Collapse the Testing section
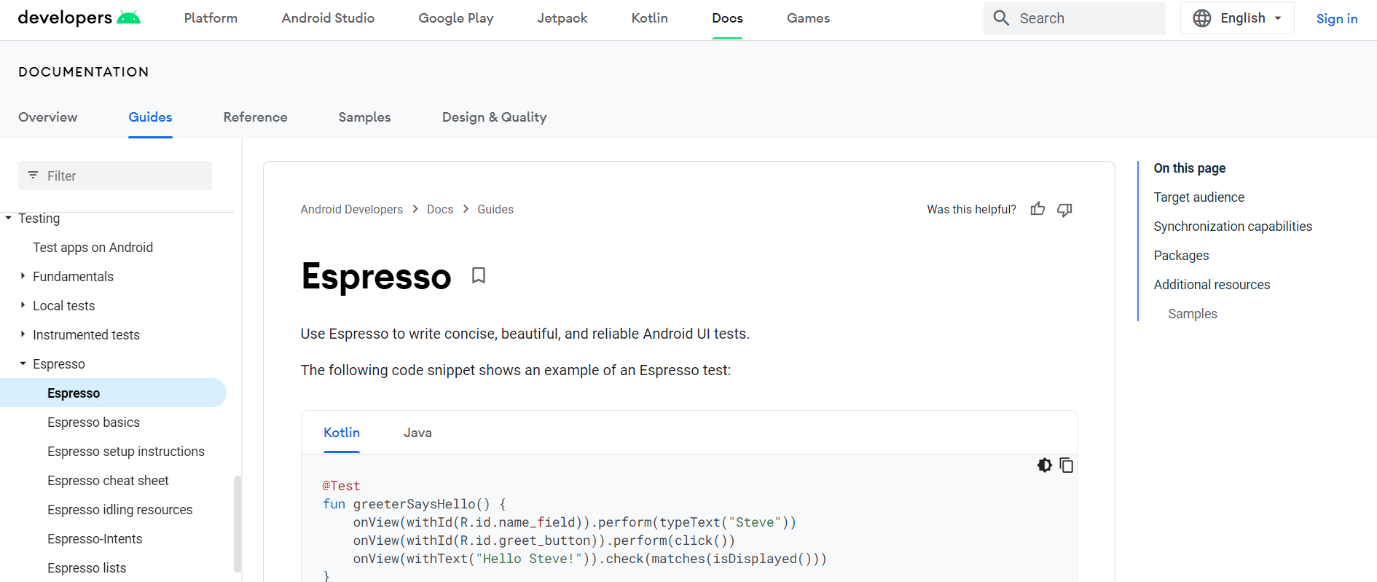Viewport: 1377px width, 582px height. [8, 218]
